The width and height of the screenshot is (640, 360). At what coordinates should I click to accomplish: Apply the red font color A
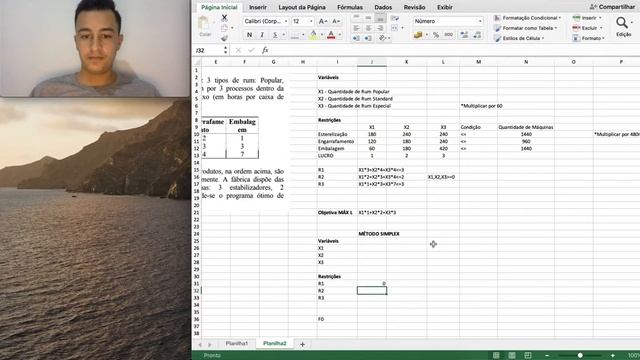331,35
